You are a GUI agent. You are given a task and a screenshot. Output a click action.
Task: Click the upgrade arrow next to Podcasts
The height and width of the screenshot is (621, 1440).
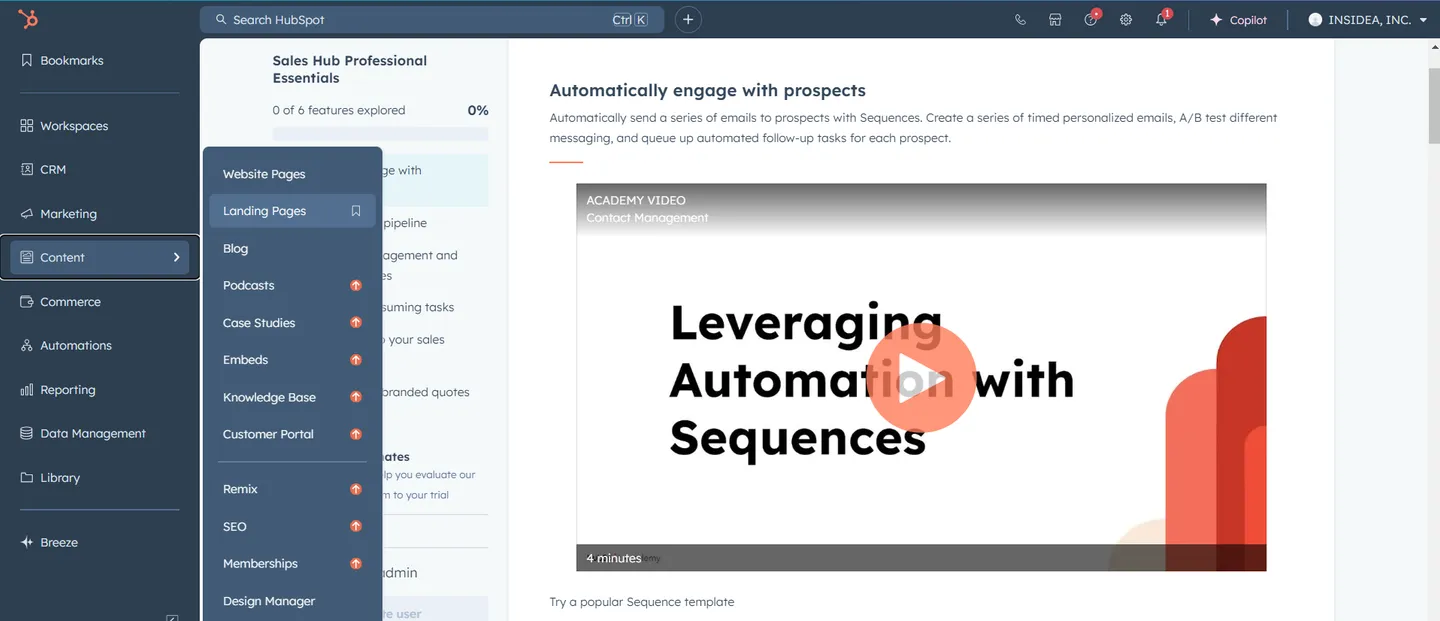click(x=356, y=286)
